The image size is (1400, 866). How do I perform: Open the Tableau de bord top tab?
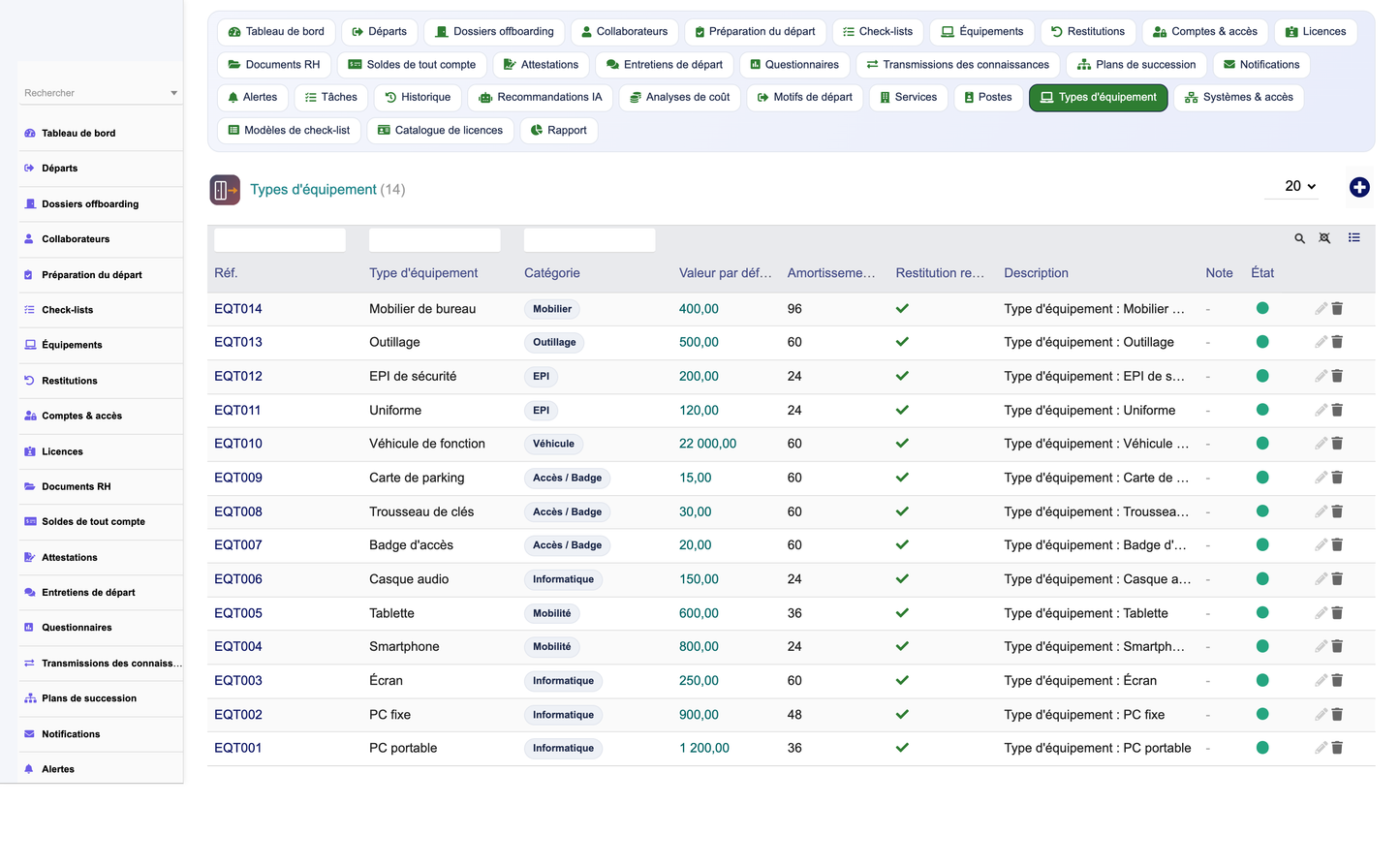[276, 32]
